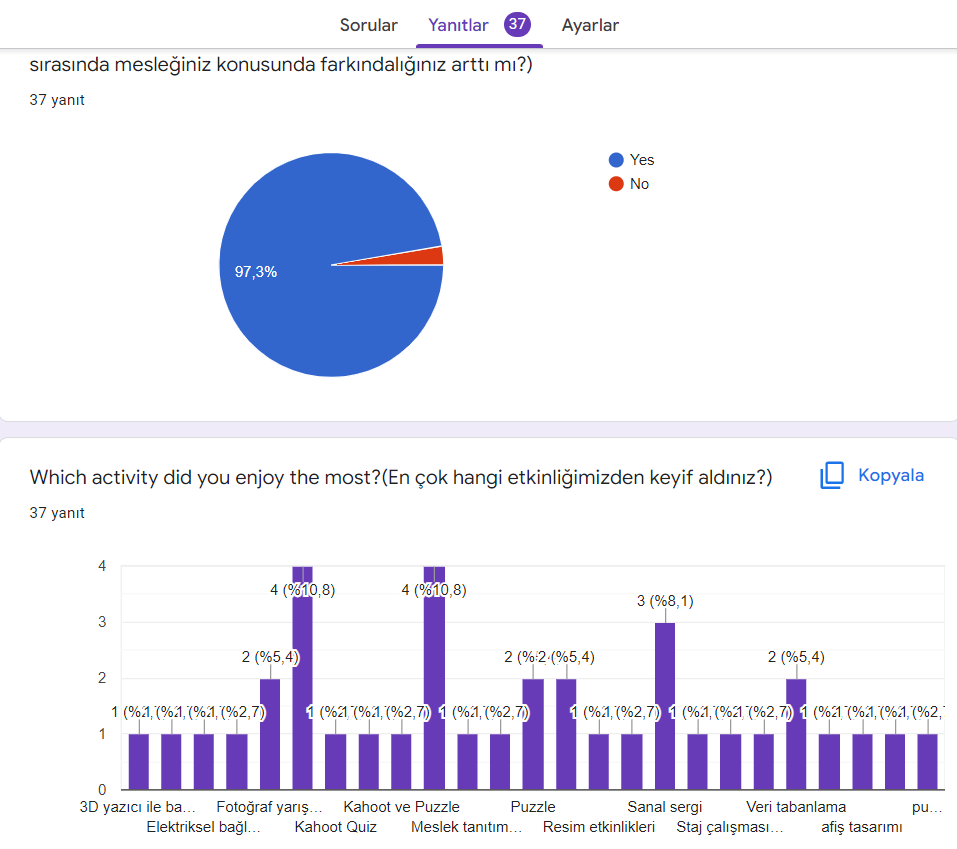Click the Kopyala text button
The height and width of the screenshot is (849, 957).
[891, 476]
